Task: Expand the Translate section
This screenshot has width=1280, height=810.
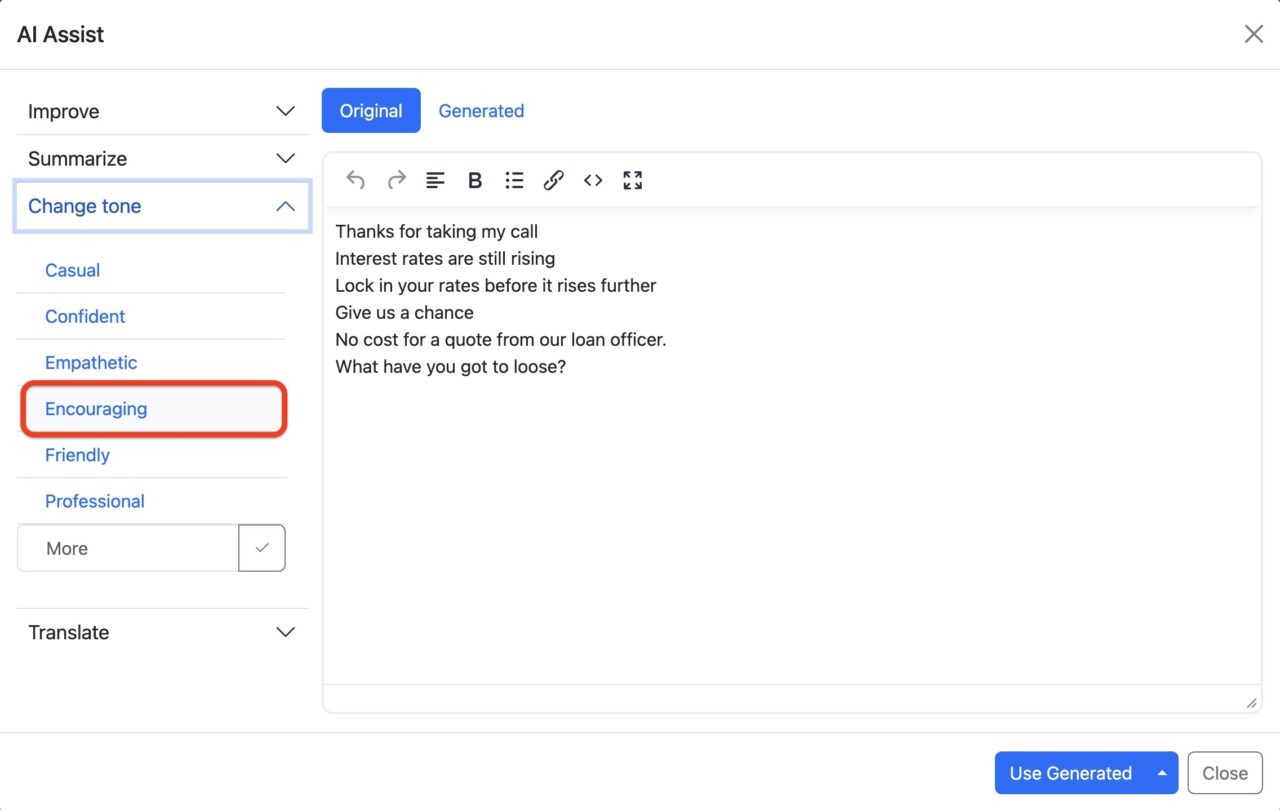Action: tap(162, 632)
